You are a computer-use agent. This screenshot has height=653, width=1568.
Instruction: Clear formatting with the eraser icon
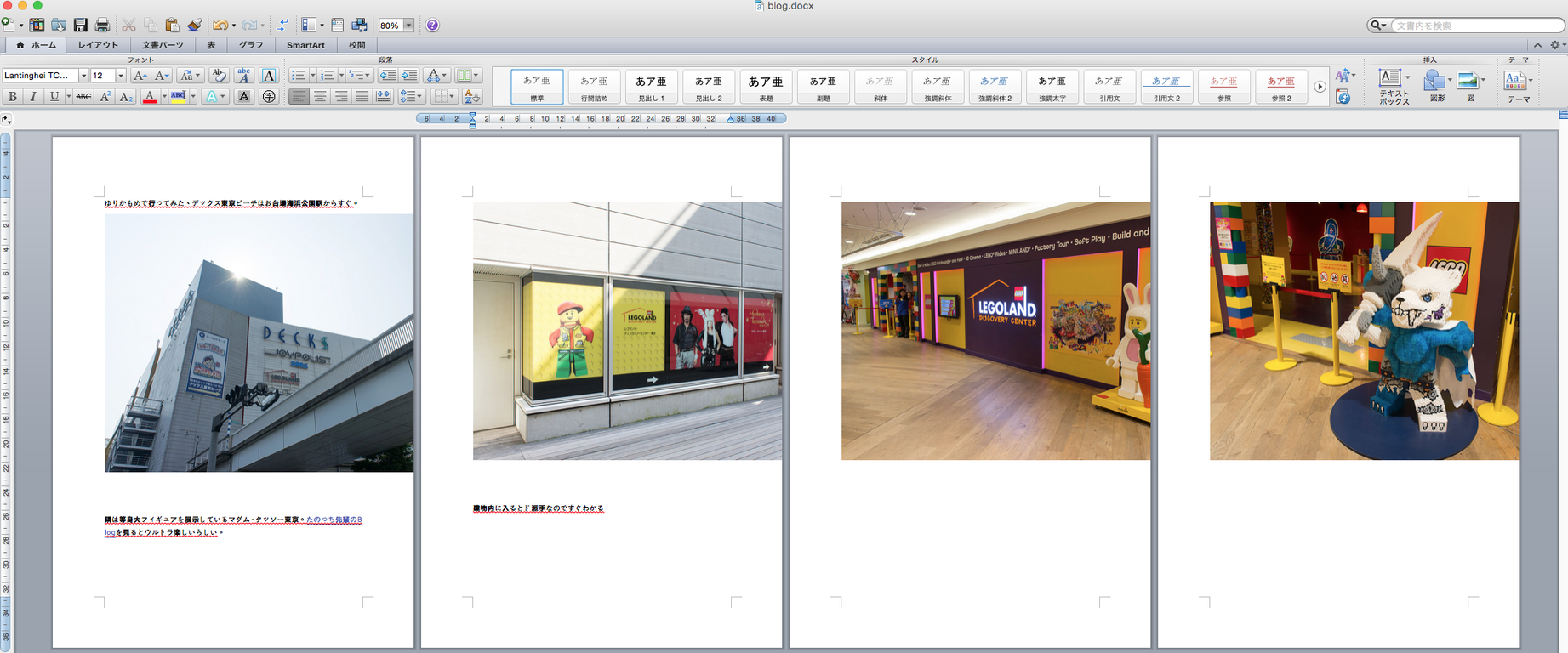[x=219, y=76]
